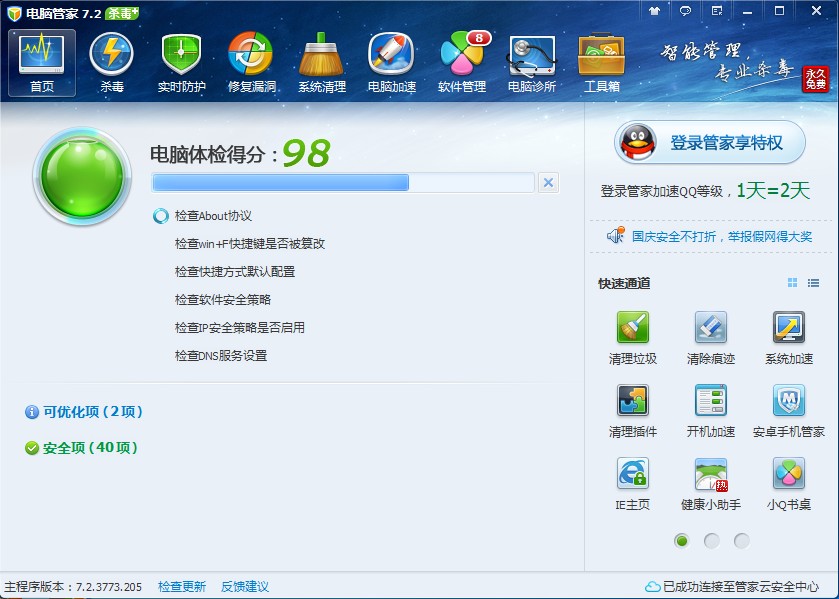This screenshot has height=599, width=839.
Task: Launch 小Q书桌 shortcut
Action: (x=789, y=483)
